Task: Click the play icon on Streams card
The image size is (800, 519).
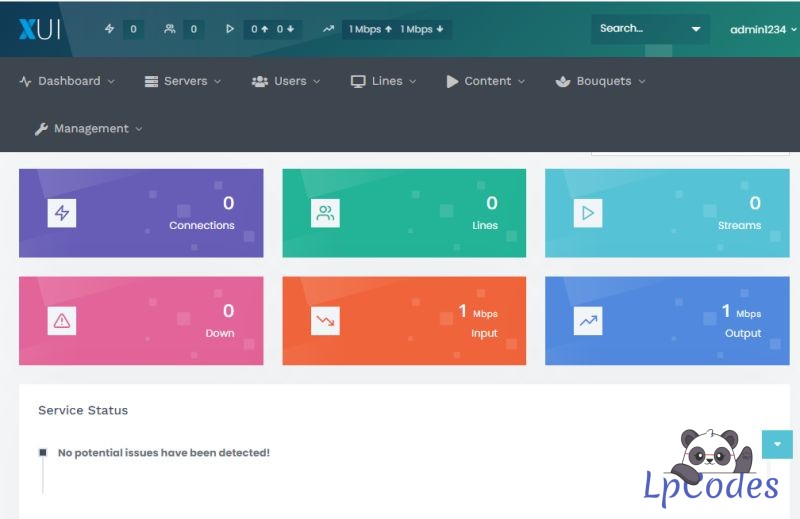Action: 588,213
